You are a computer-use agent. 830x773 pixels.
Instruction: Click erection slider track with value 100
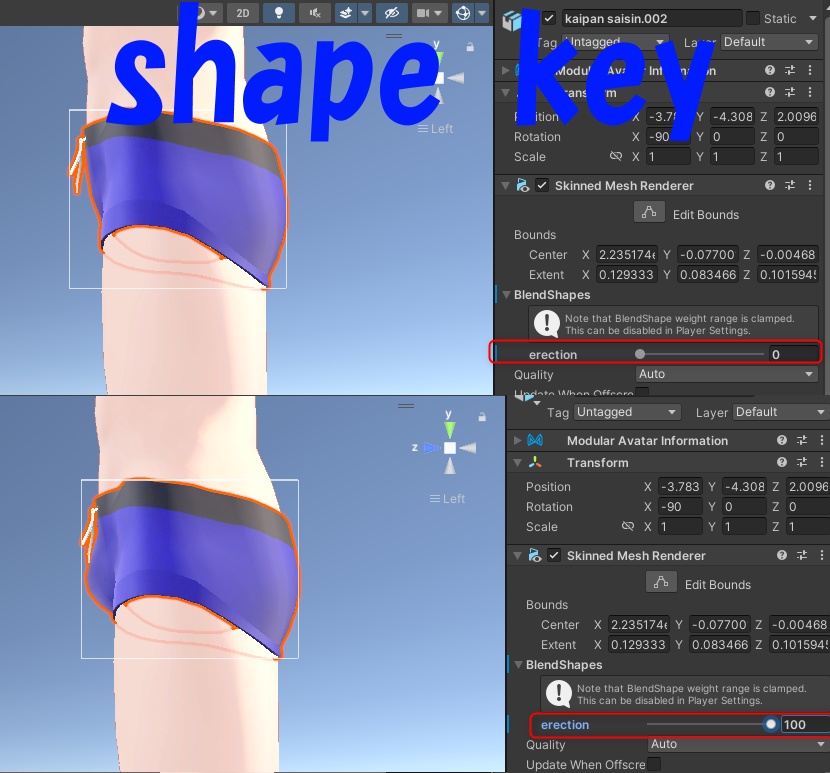[711, 724]
